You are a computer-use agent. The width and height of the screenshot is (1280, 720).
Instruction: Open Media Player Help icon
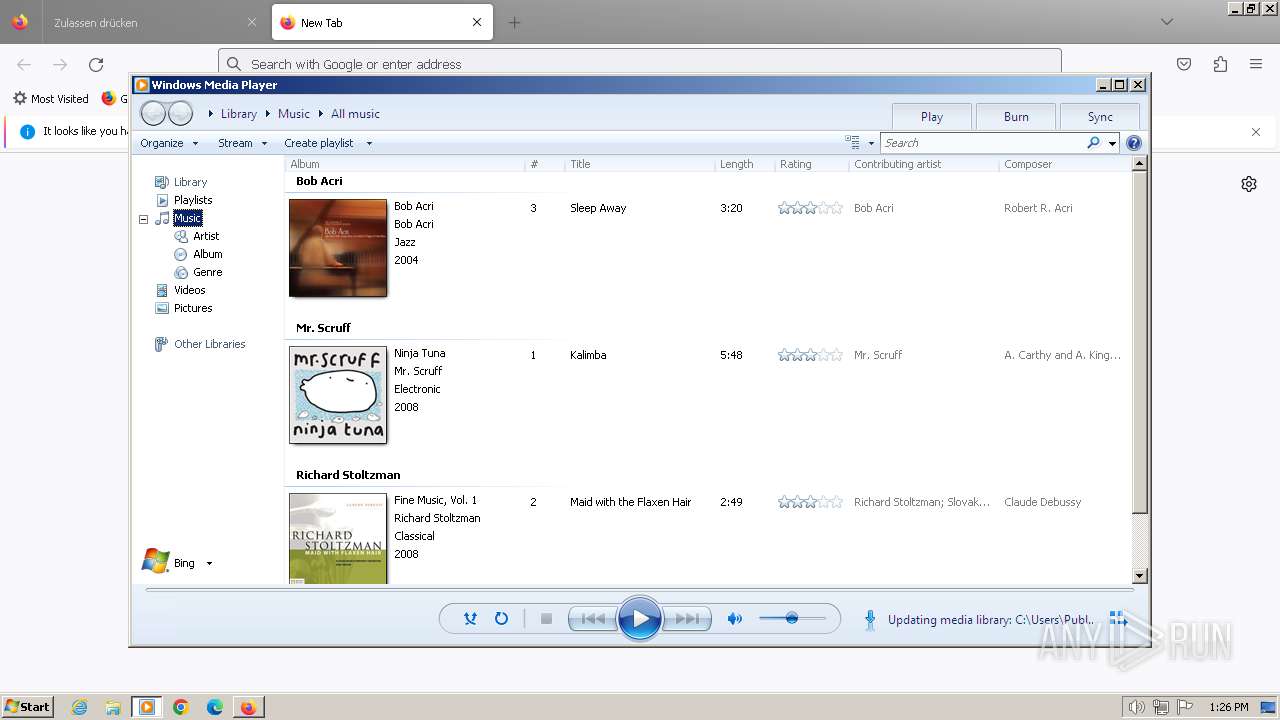tap(1134, 143)
